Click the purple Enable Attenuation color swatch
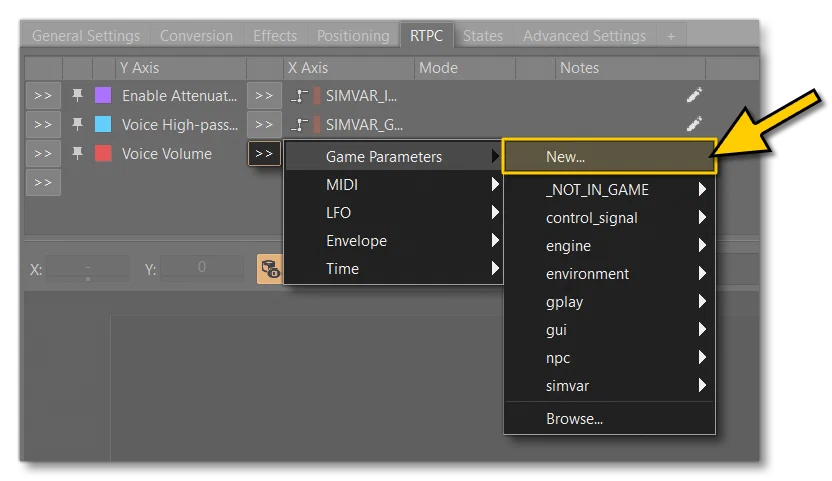The height and width of the screenshot is (481, 832). pyautogui.click(x=103, y=96)
